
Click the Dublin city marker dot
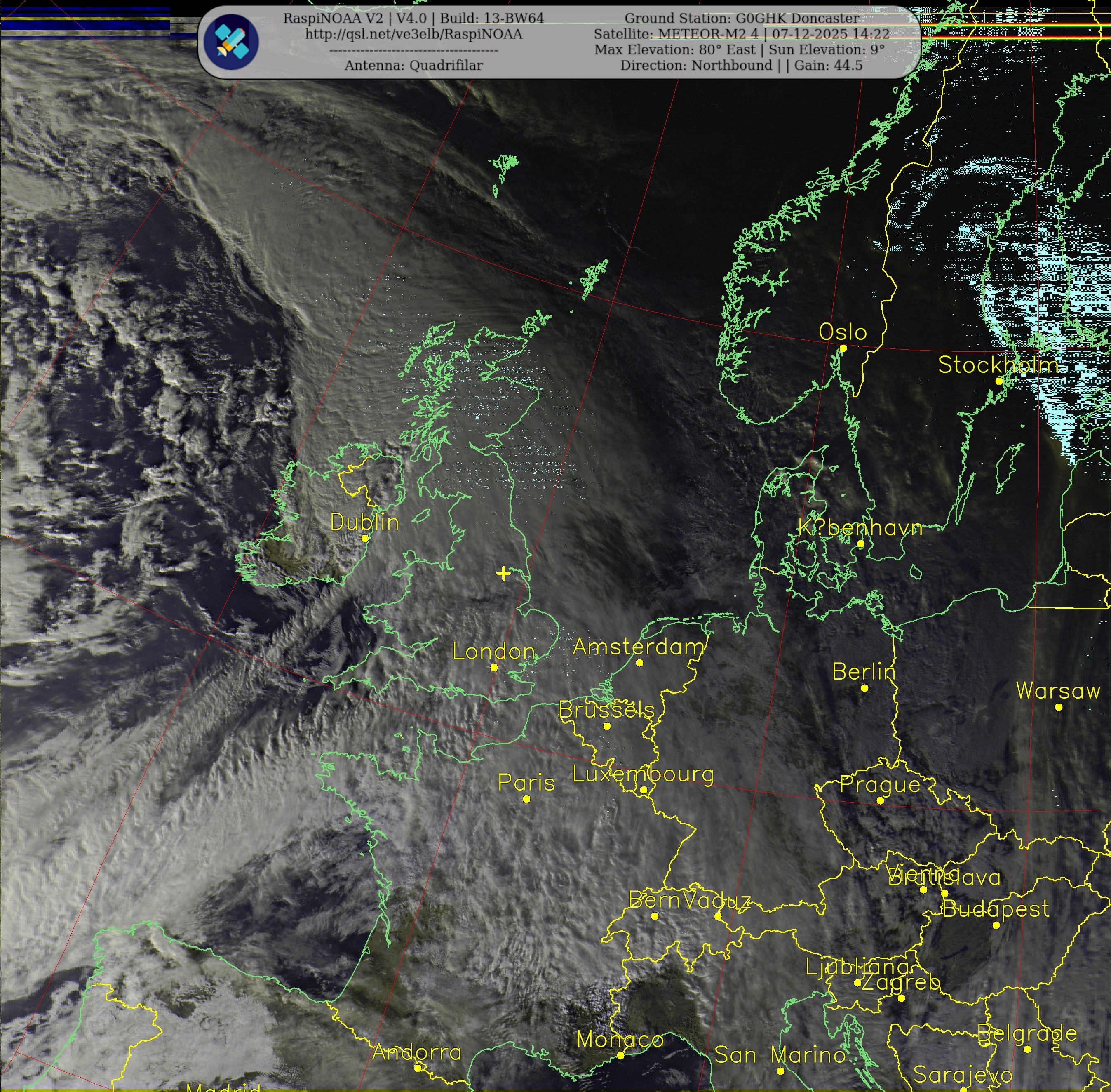coord(365,538)
